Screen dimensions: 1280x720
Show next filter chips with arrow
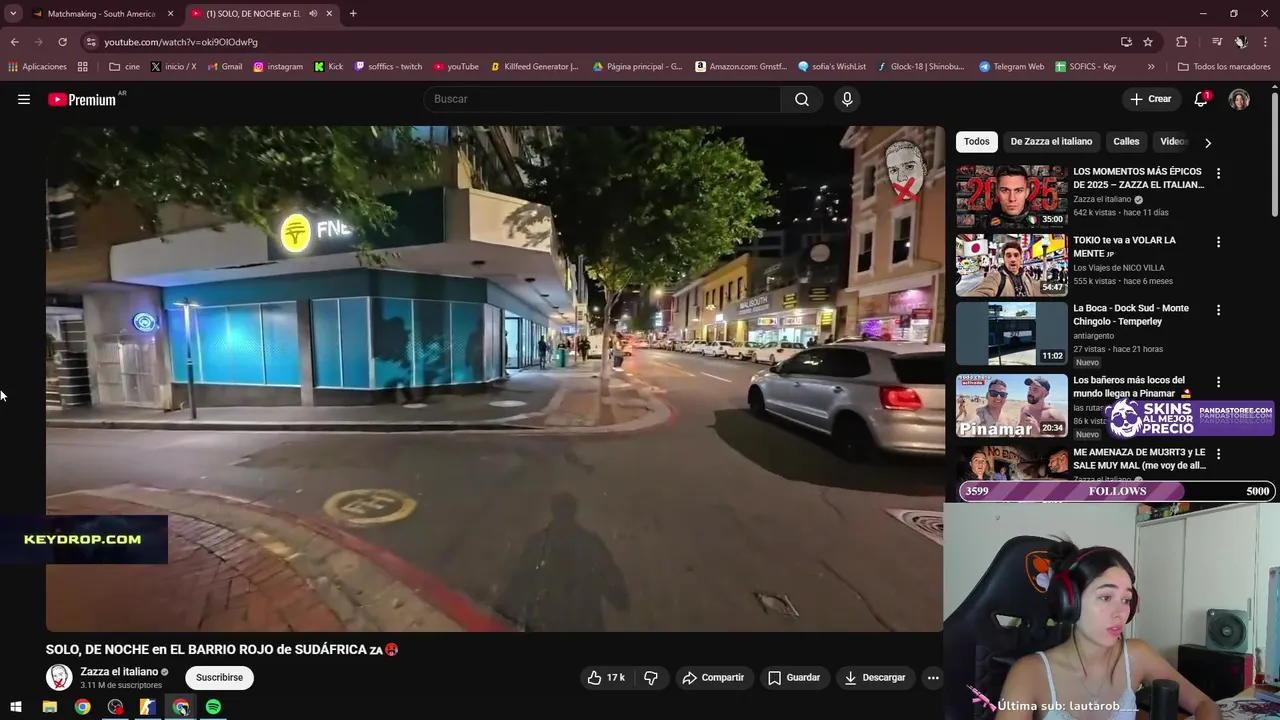(1207, 142)
